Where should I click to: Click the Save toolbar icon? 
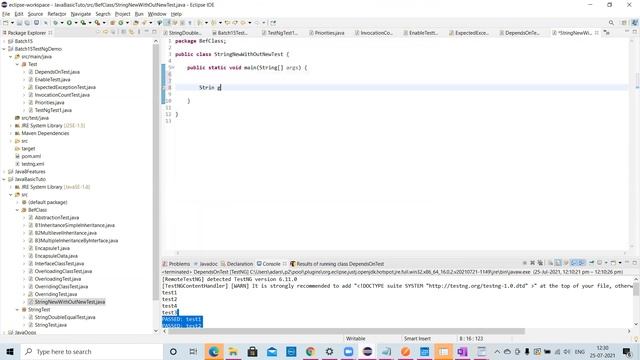19,23
